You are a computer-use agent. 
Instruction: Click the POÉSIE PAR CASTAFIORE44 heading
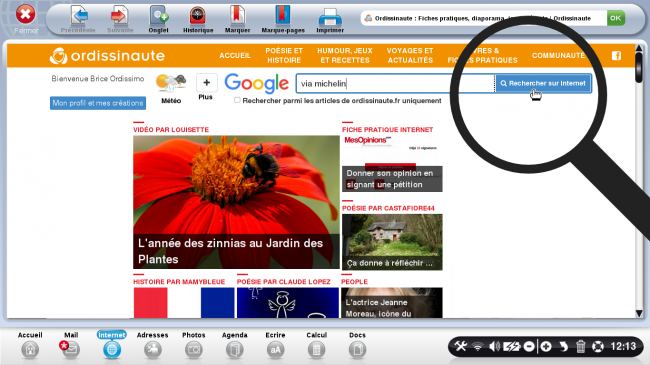pos(388,208)
